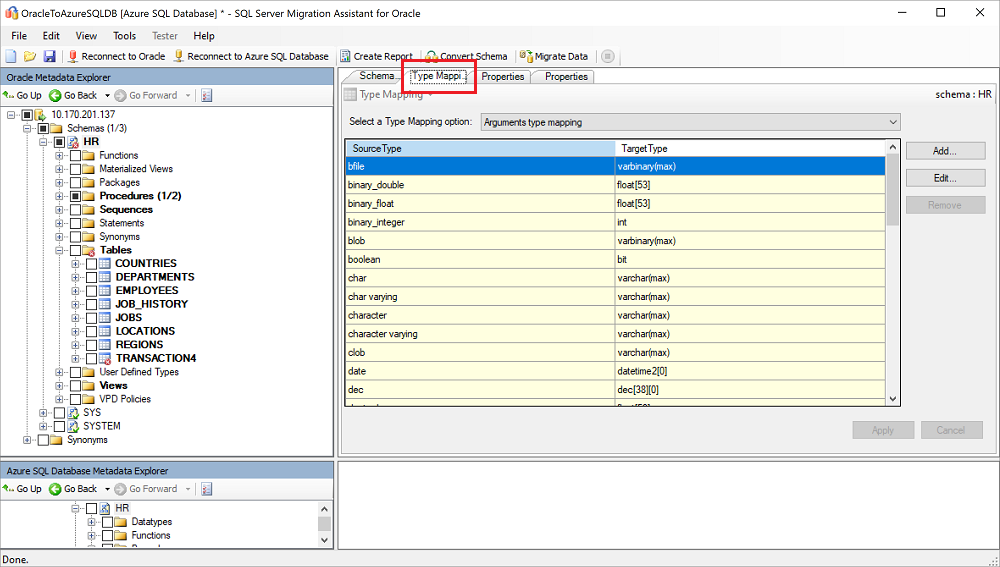Save project with the floppy disk icon

(49, 57)
